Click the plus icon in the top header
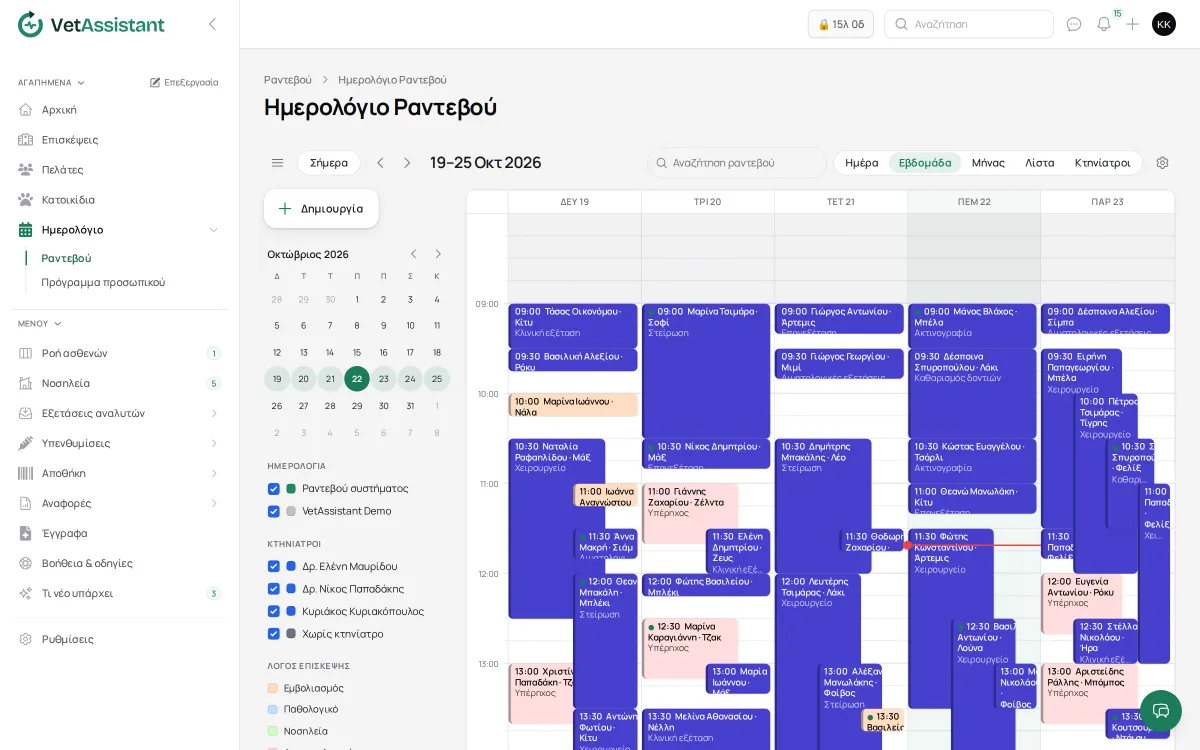The height and width of the screenshot is (750, 1200). [x=1132, y=24]
